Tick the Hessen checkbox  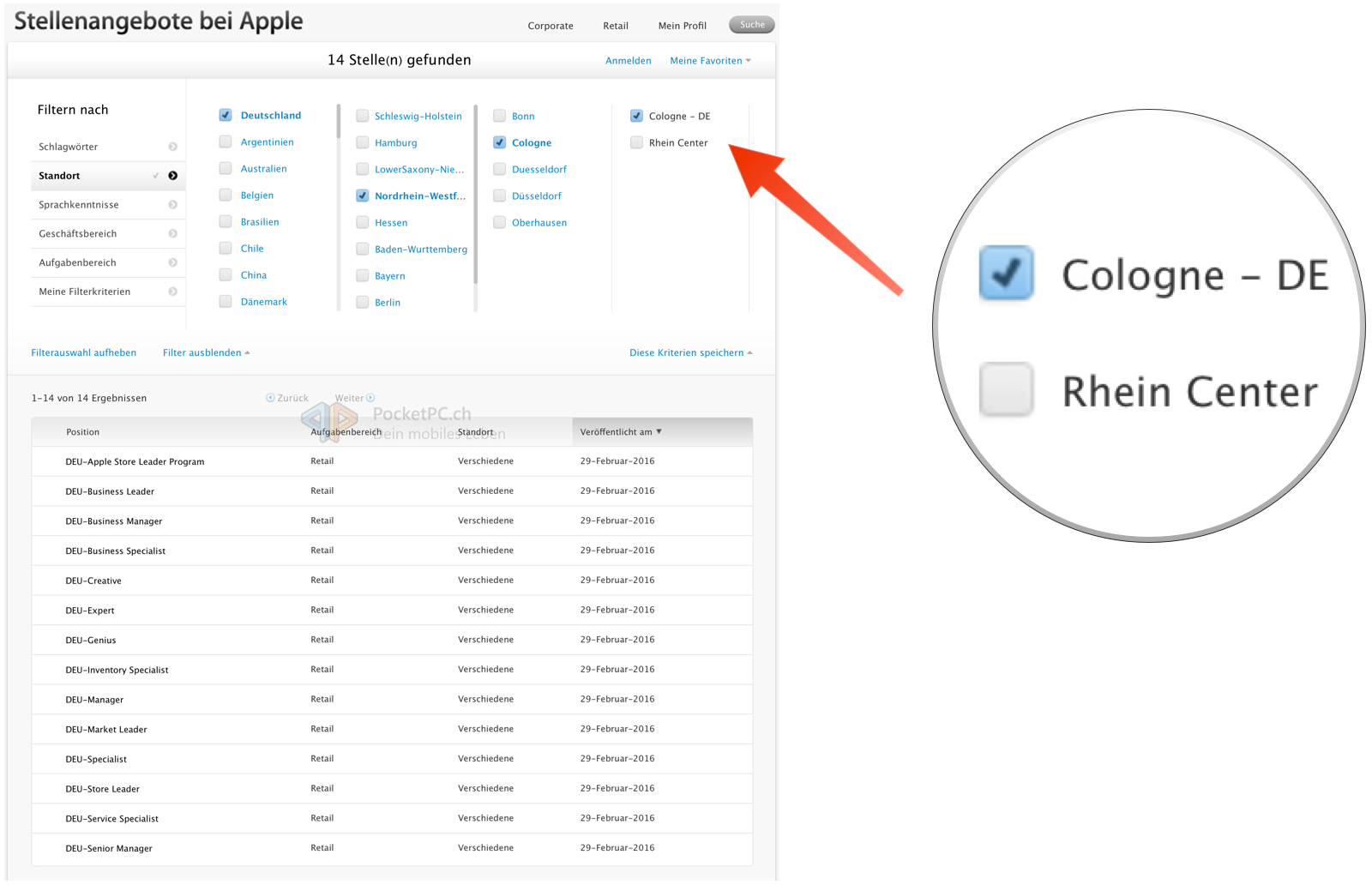click(363, 222)
